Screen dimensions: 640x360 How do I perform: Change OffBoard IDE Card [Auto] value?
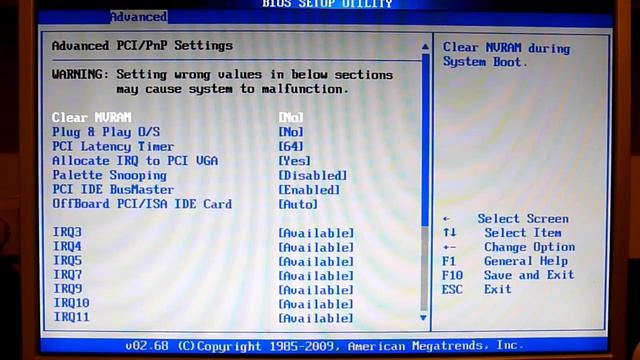298,204
